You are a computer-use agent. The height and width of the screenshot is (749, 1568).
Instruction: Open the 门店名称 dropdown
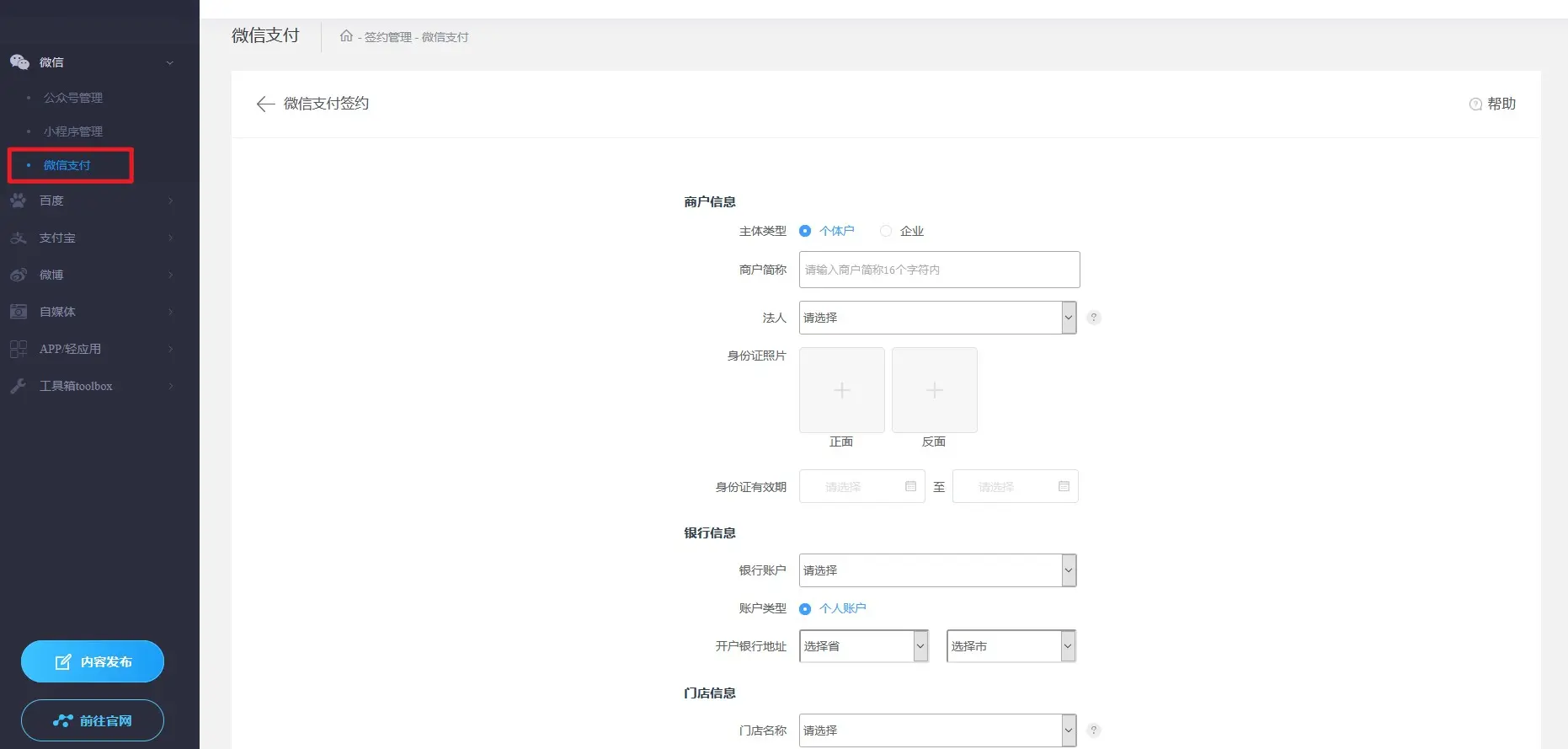point(938,730)
